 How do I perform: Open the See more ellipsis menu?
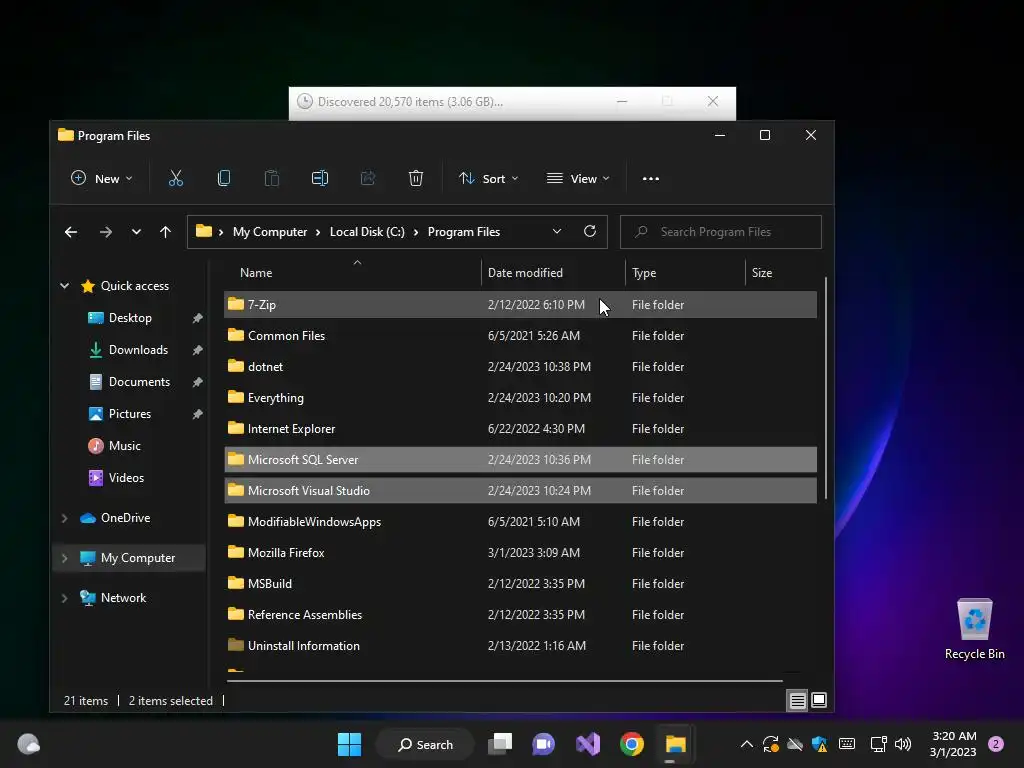click(650, 178)
